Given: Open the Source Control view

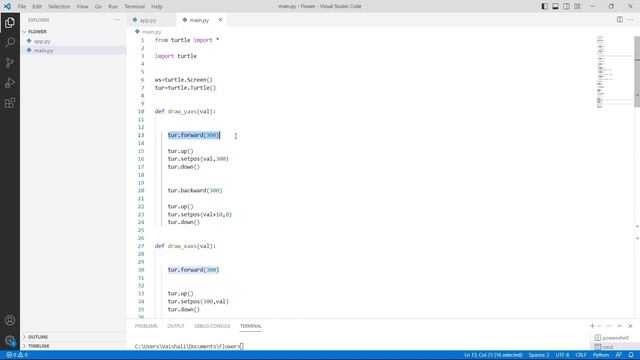Looking at the screenshot, I should pyautogui.click(x=10, y=62).
